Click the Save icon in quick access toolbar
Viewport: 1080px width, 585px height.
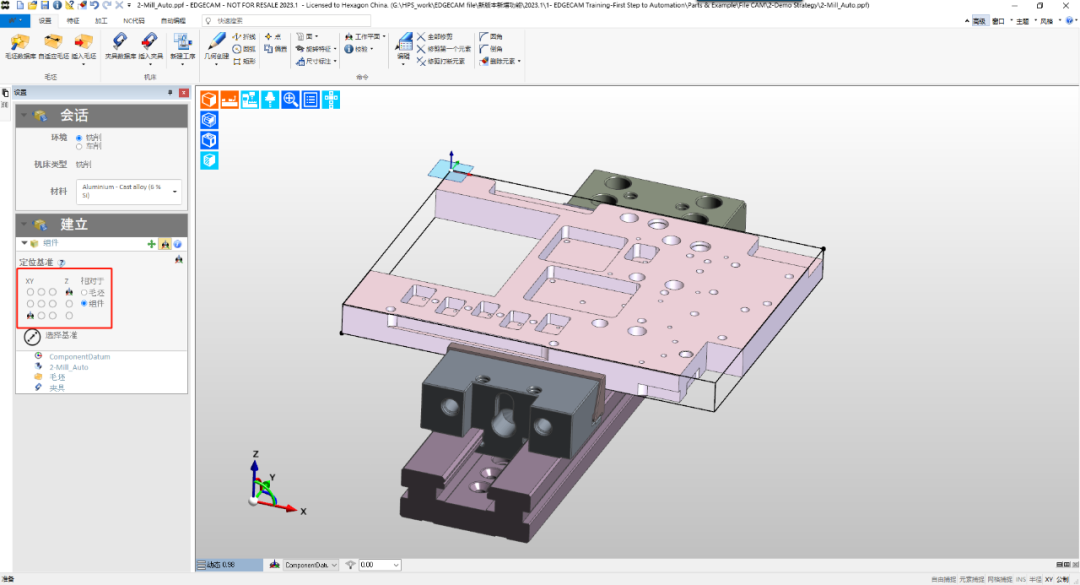click(x=45, y=5)
